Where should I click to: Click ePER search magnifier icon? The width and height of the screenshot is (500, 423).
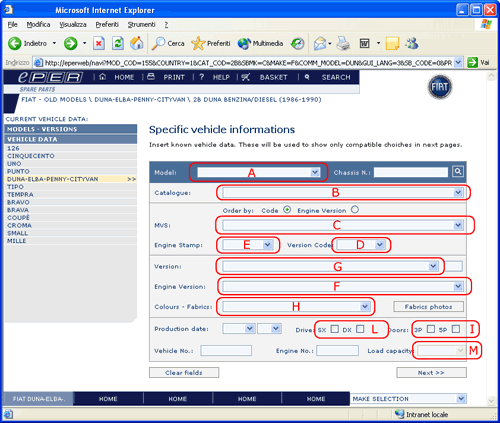point(307,77)
